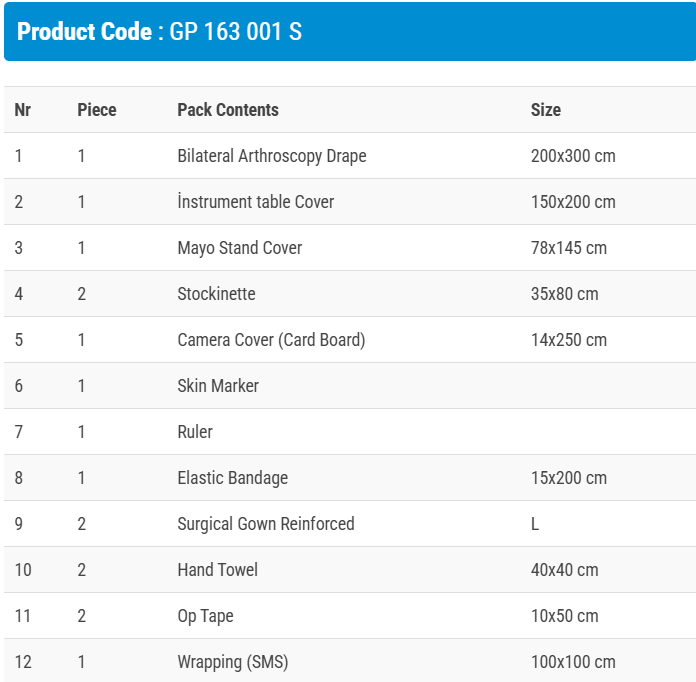The width and height of the screenshot is (696, 682).
Task: Click the Product Code GP 163 001 S header
Action: point(160,32)
